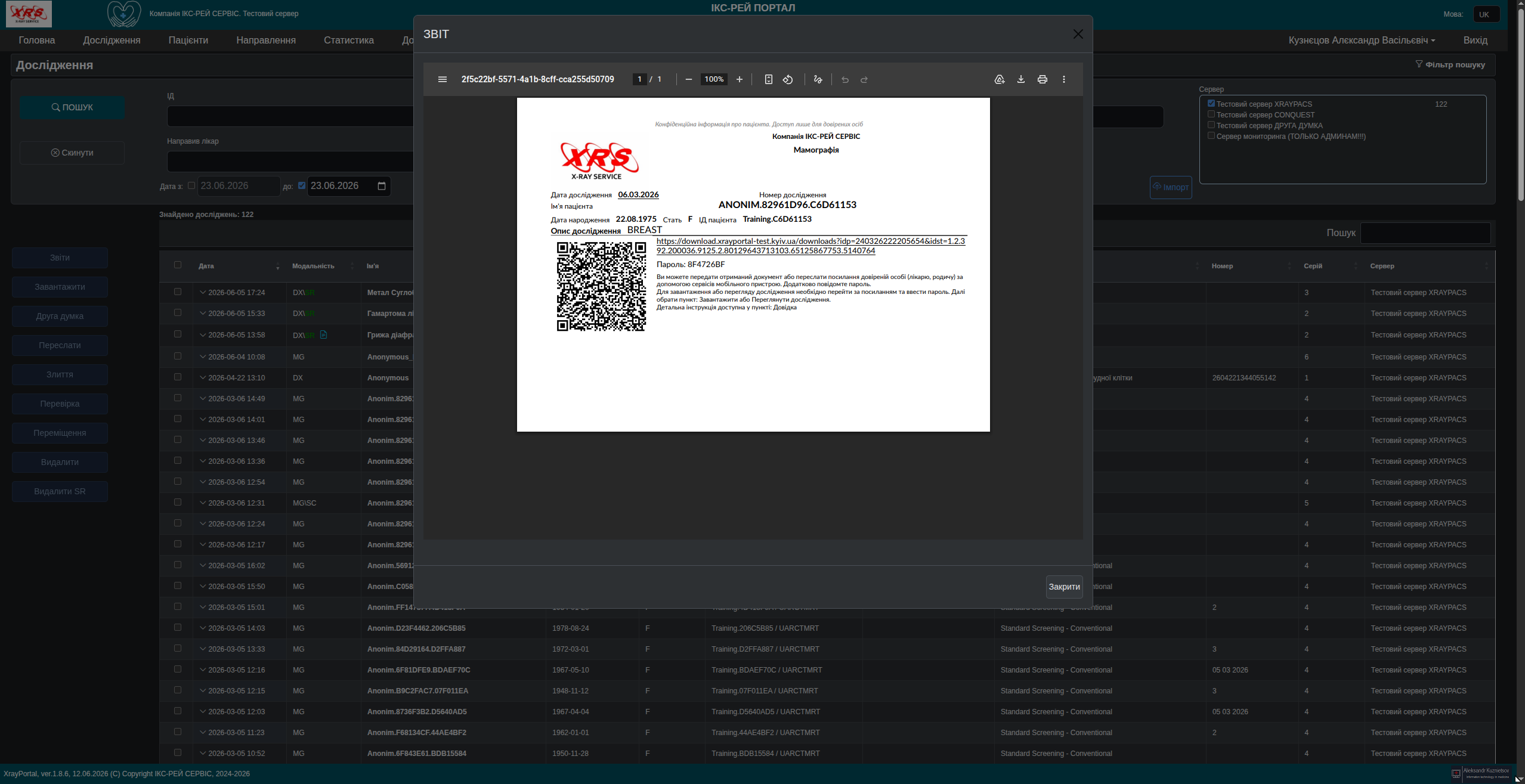Image resolution: width=1525 pixels, height=784 pixels.
Task: Open the PDF viewer more-actions menu
Action: point(1064,79)
